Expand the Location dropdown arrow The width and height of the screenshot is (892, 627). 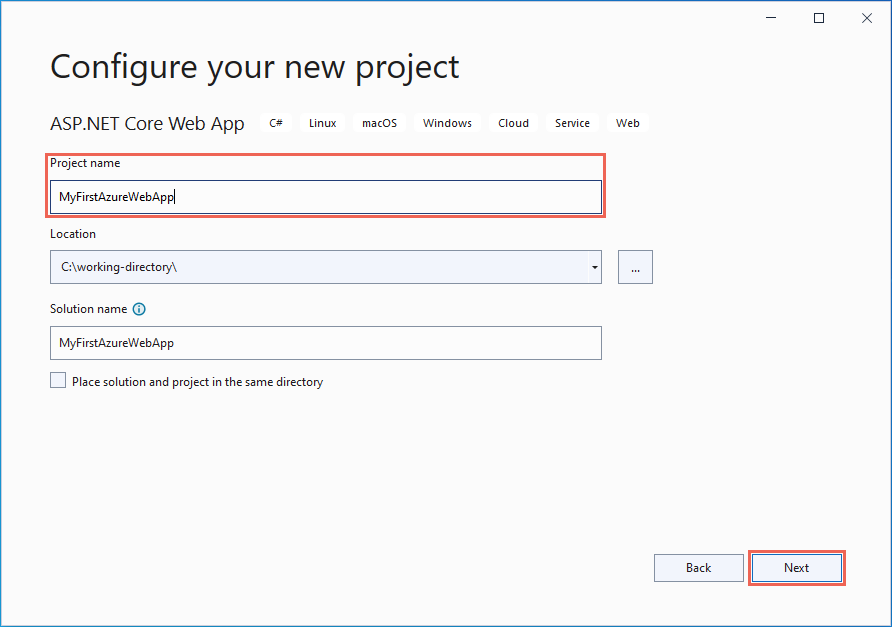tap(595, 267)
